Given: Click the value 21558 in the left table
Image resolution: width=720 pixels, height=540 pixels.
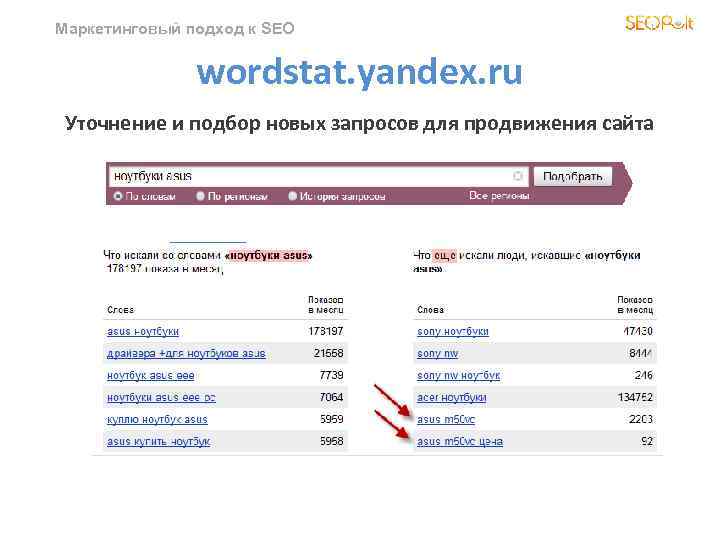Looking at the screenshot, I should click(328, 354).
